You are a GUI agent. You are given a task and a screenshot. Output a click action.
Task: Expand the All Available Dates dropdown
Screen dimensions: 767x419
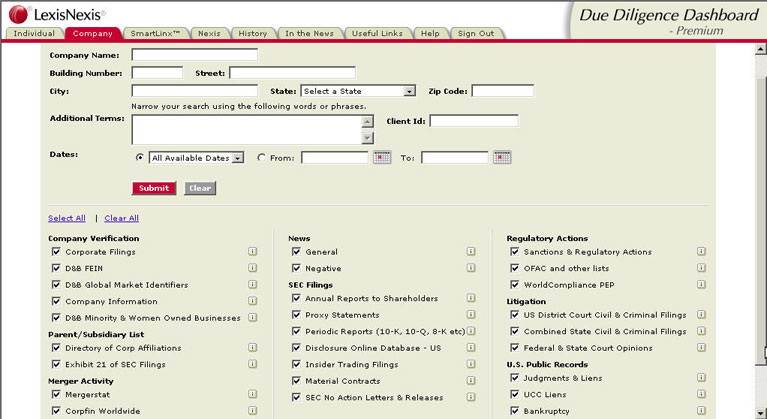(196, 158)
